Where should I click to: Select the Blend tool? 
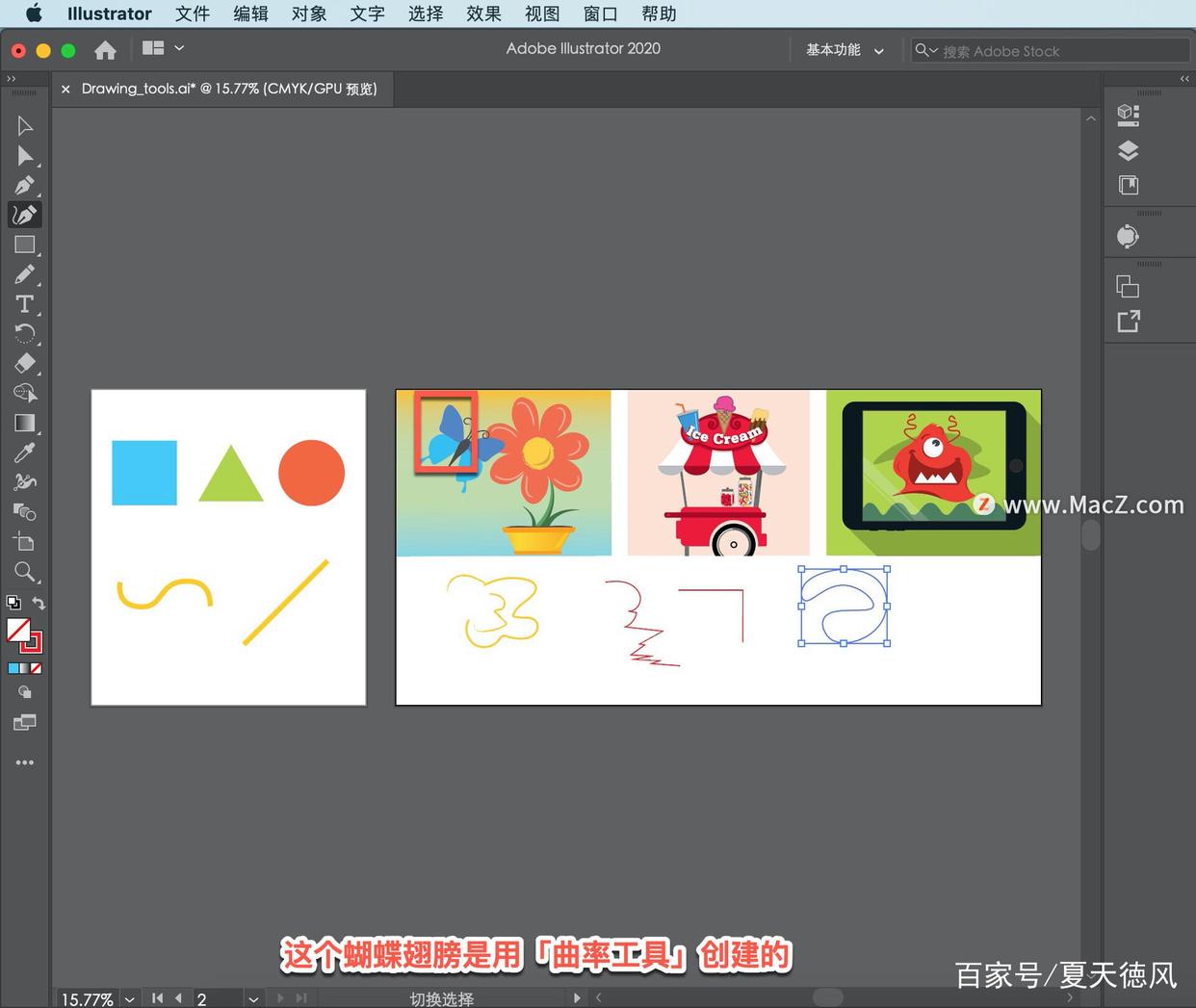pos(25,511)
